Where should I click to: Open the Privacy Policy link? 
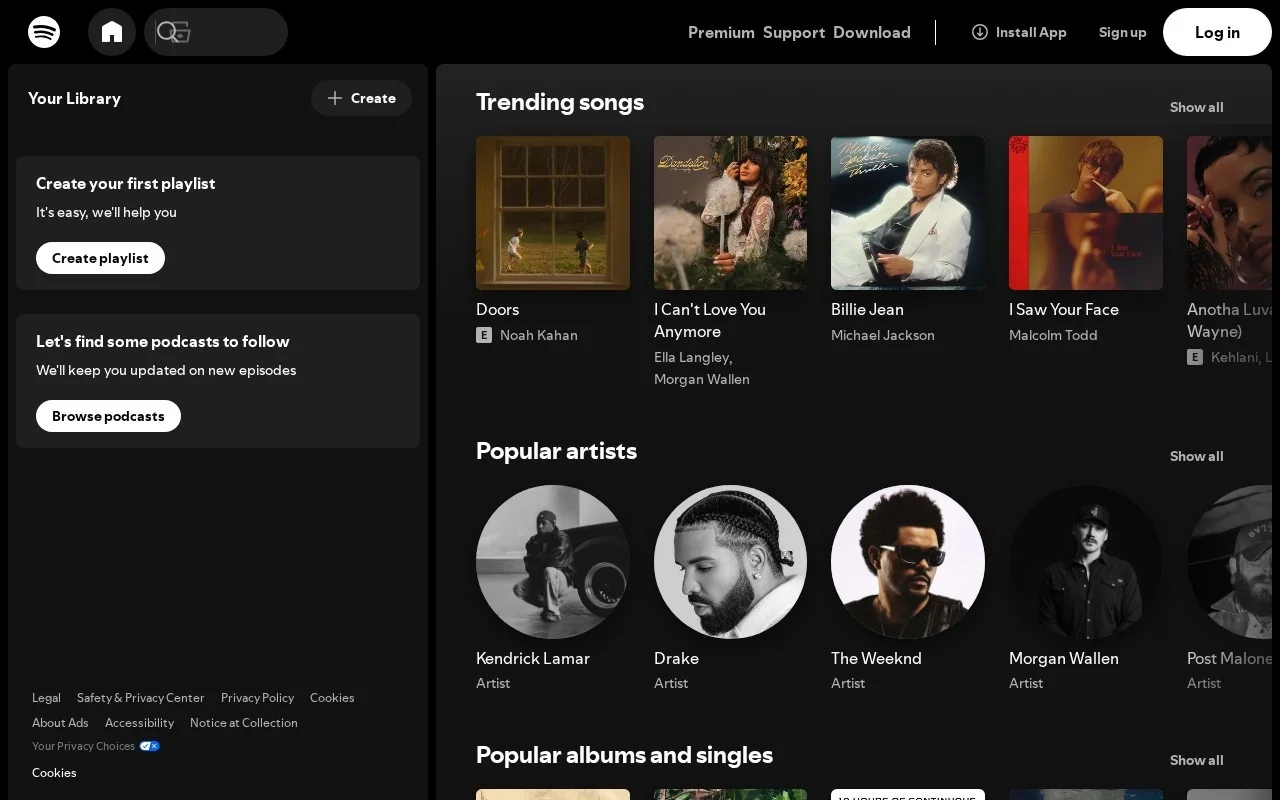tap(257, 698)
